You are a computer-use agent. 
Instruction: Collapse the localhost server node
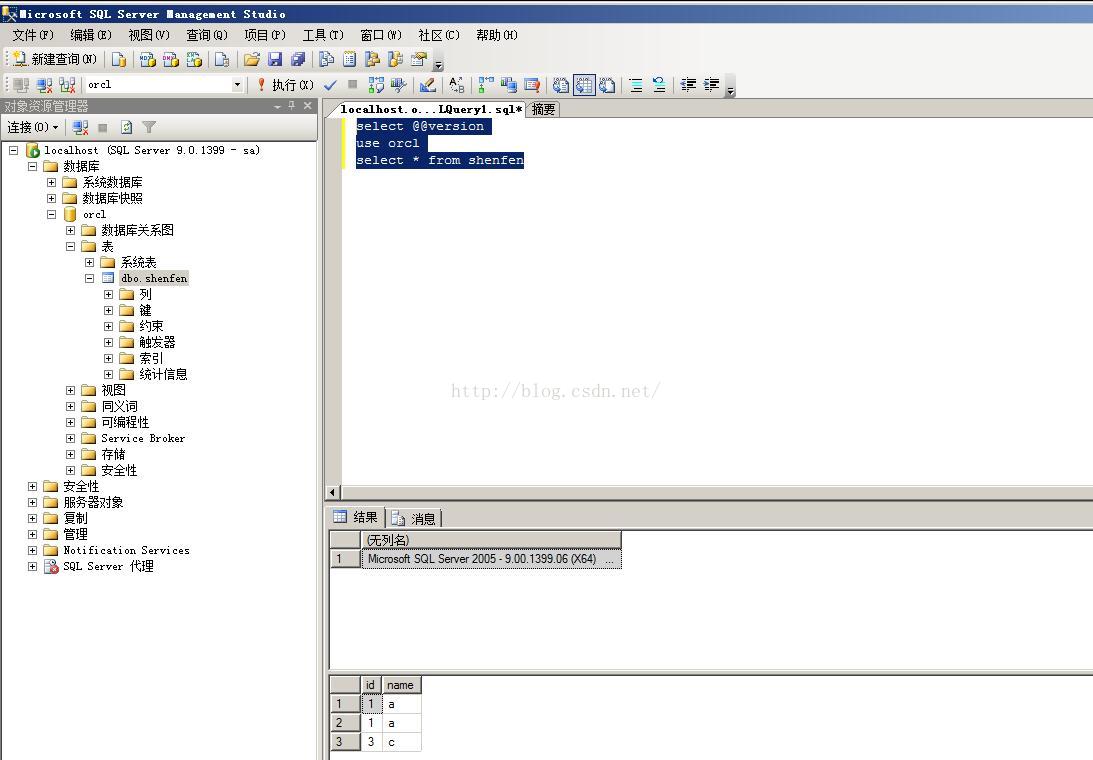coord(13,150)
